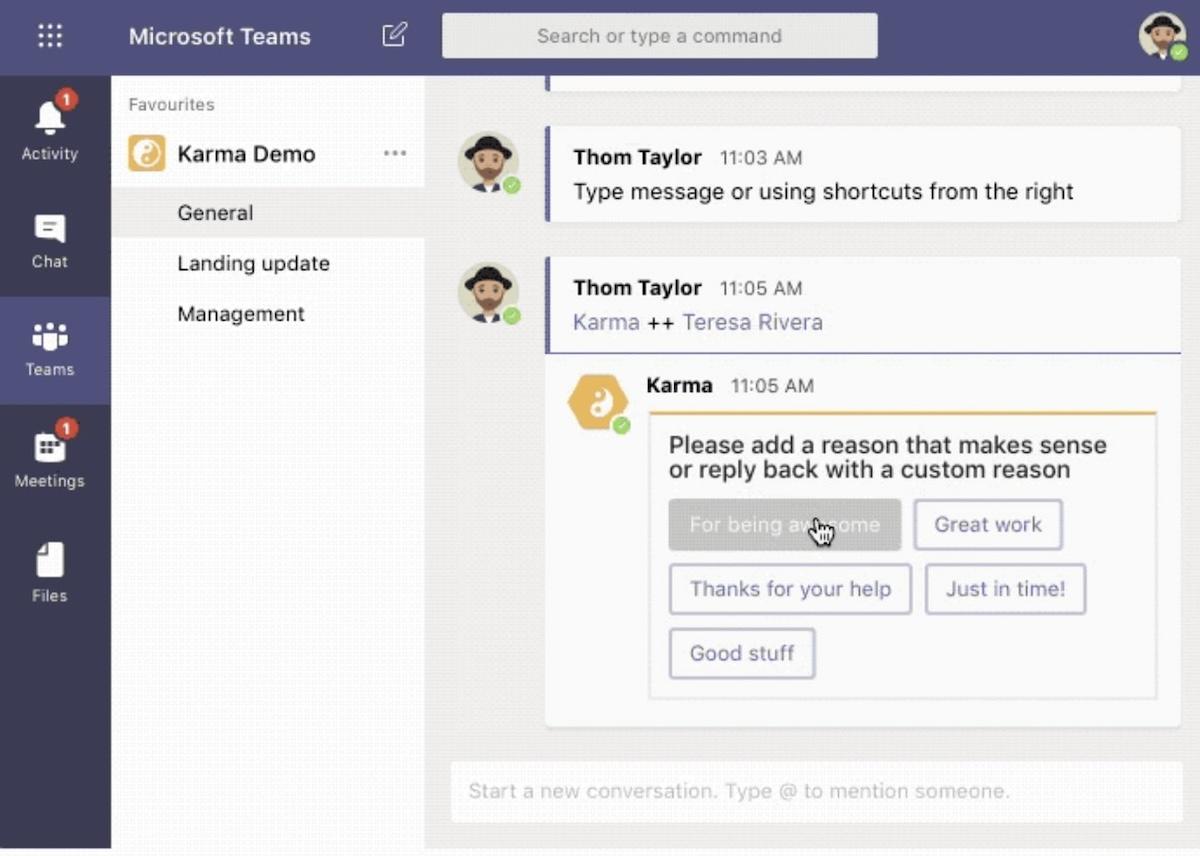Click Thom Taylor's avatar on 11:05 message
1200x856 pixels.
pos(488,292)
